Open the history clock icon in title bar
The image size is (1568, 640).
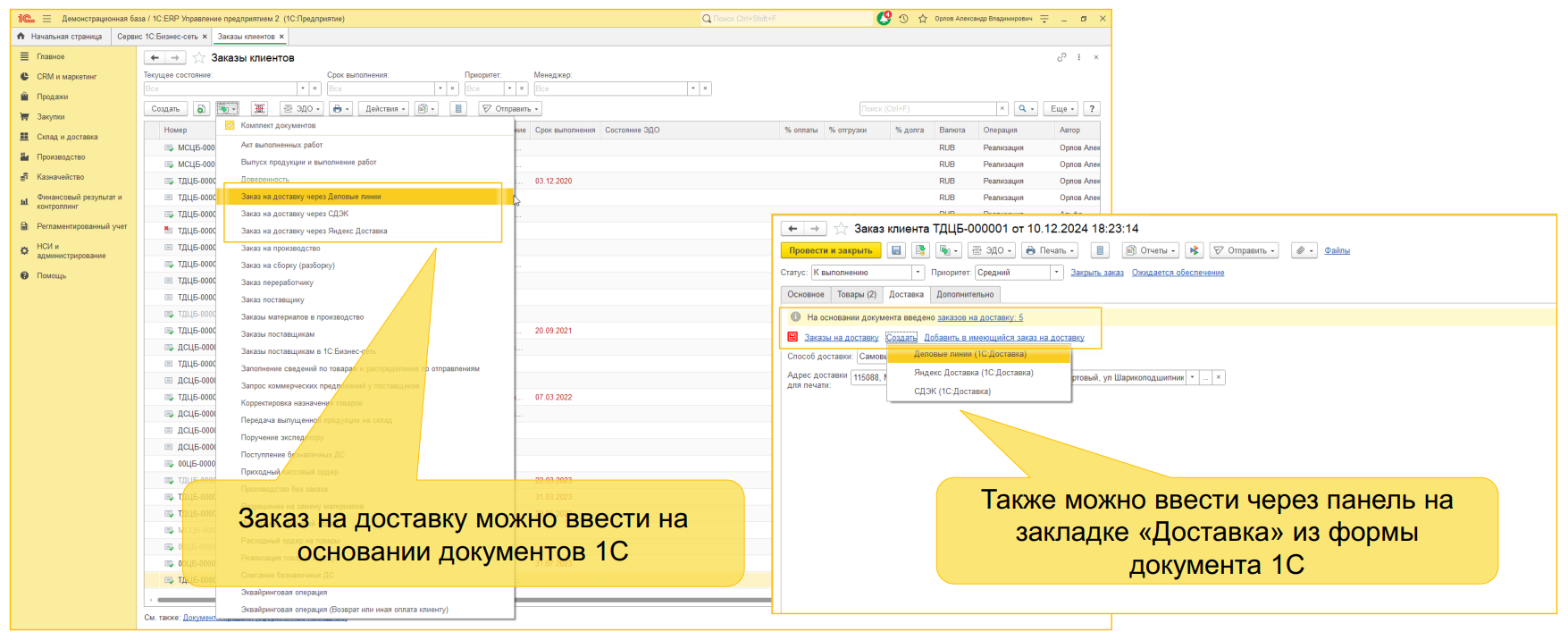903,19
